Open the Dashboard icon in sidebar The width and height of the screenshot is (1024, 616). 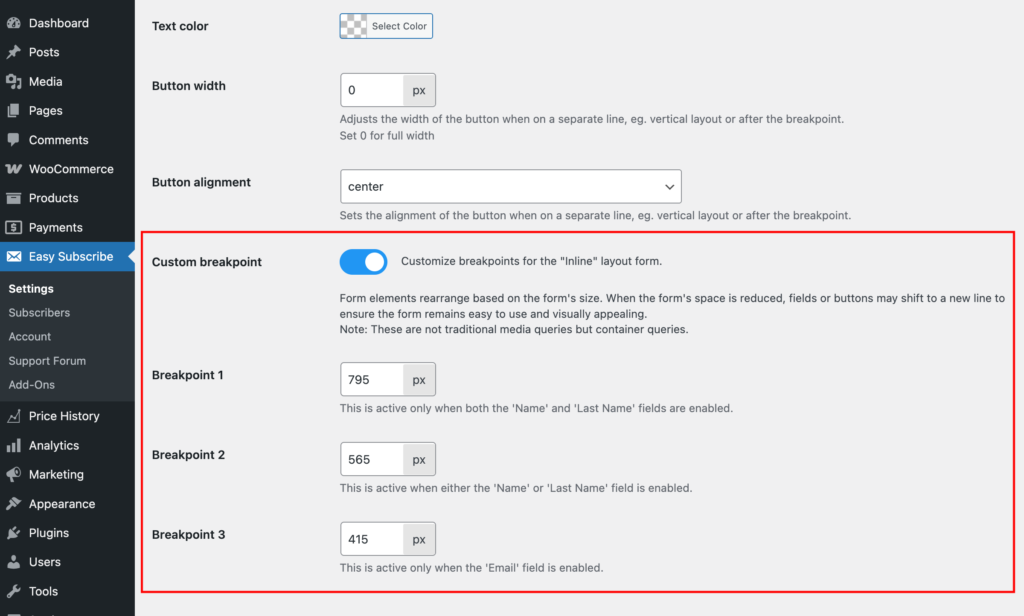14,23
